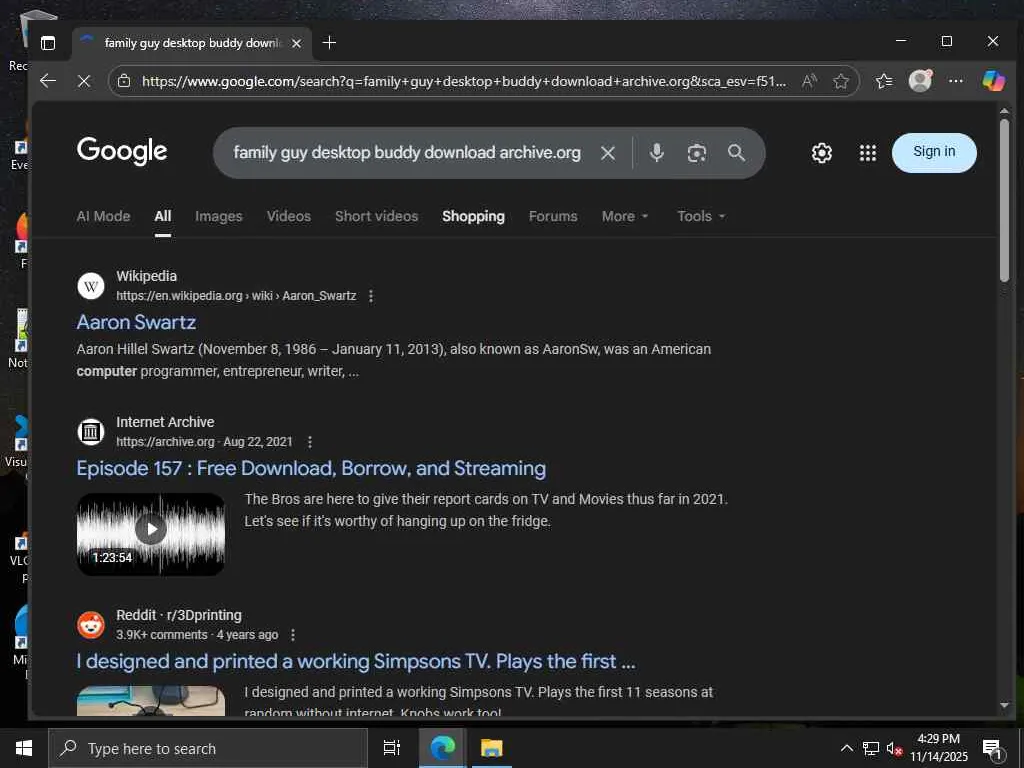
Task: Open the Favorites list icon
Action: point(884,81)
